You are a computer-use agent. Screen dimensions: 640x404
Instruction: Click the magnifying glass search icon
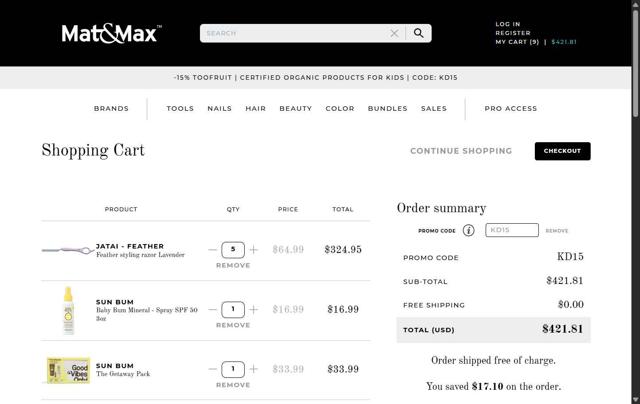coord(418,33)
